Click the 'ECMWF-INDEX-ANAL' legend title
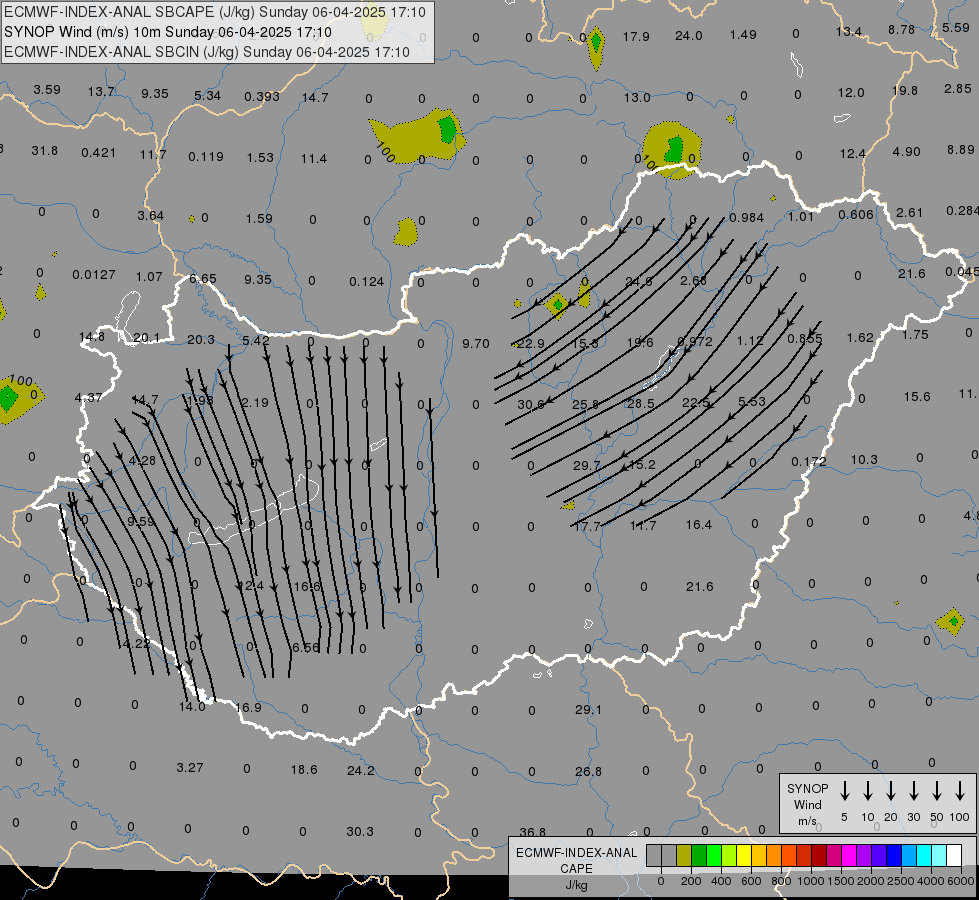 tap(576, 853)
